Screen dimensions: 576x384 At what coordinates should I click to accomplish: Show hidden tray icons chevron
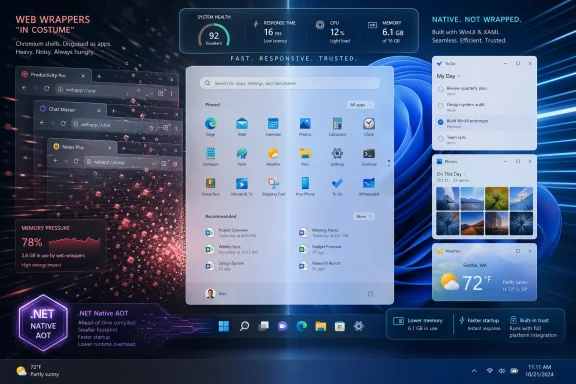[x=474, y=371]
